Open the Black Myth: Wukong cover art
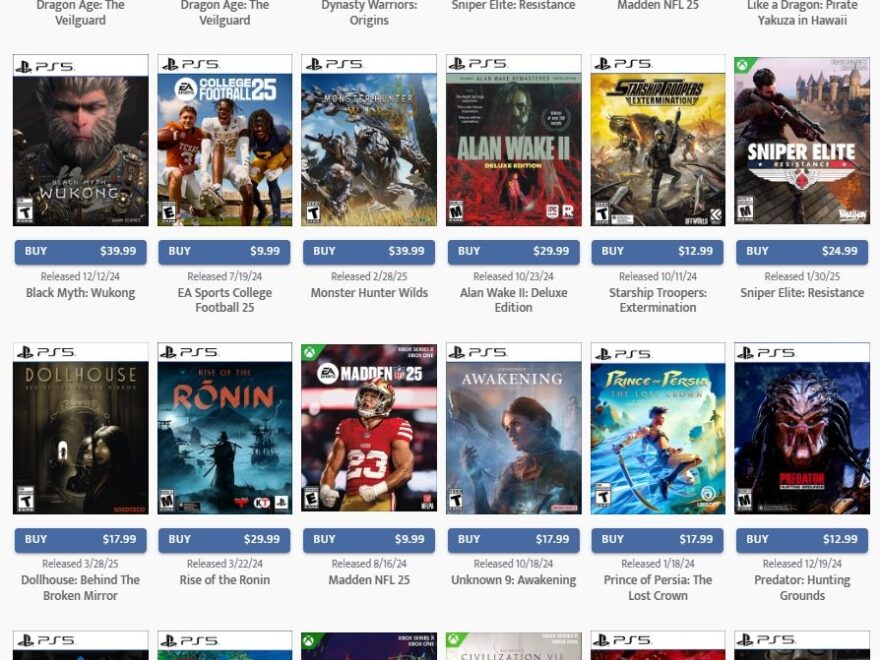The height and width of the screenshot is (660, 880). pos(81,140)
